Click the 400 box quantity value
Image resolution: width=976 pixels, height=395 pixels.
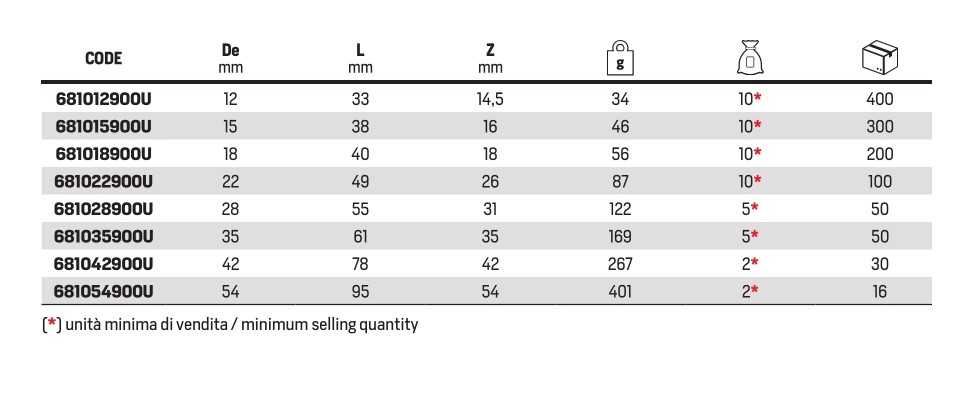click(x=880, y=99)
